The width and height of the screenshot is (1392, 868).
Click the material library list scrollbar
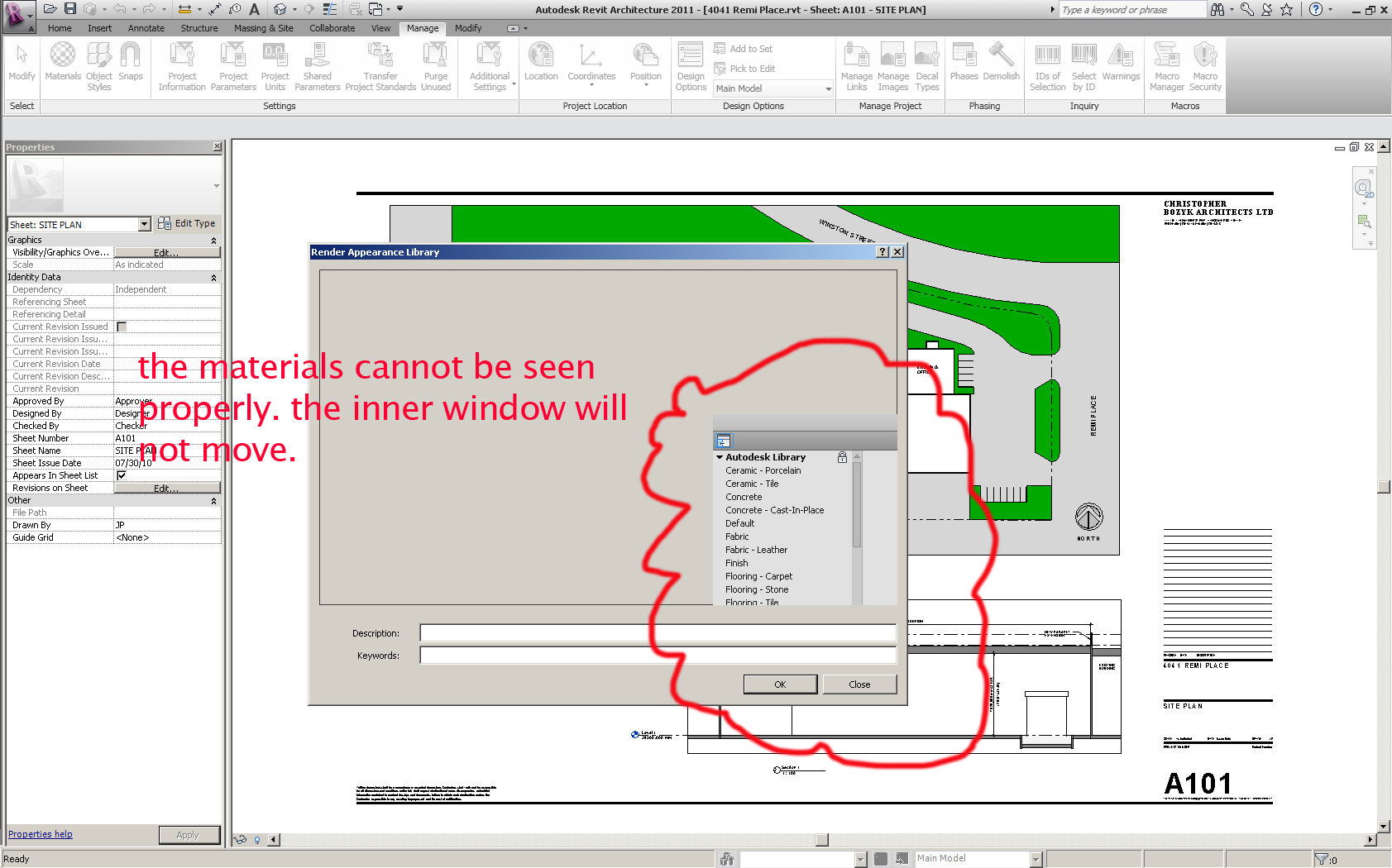(x=857, y=504)
